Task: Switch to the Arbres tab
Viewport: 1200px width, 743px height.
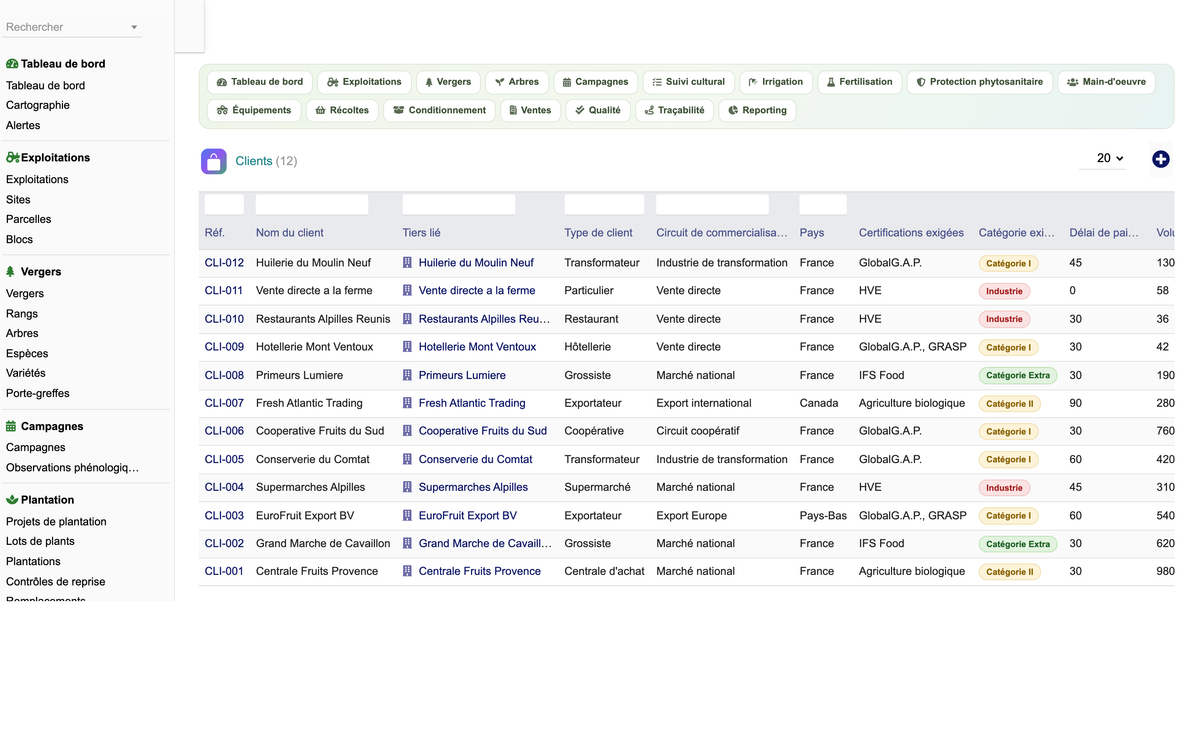Action: point(517,82)
